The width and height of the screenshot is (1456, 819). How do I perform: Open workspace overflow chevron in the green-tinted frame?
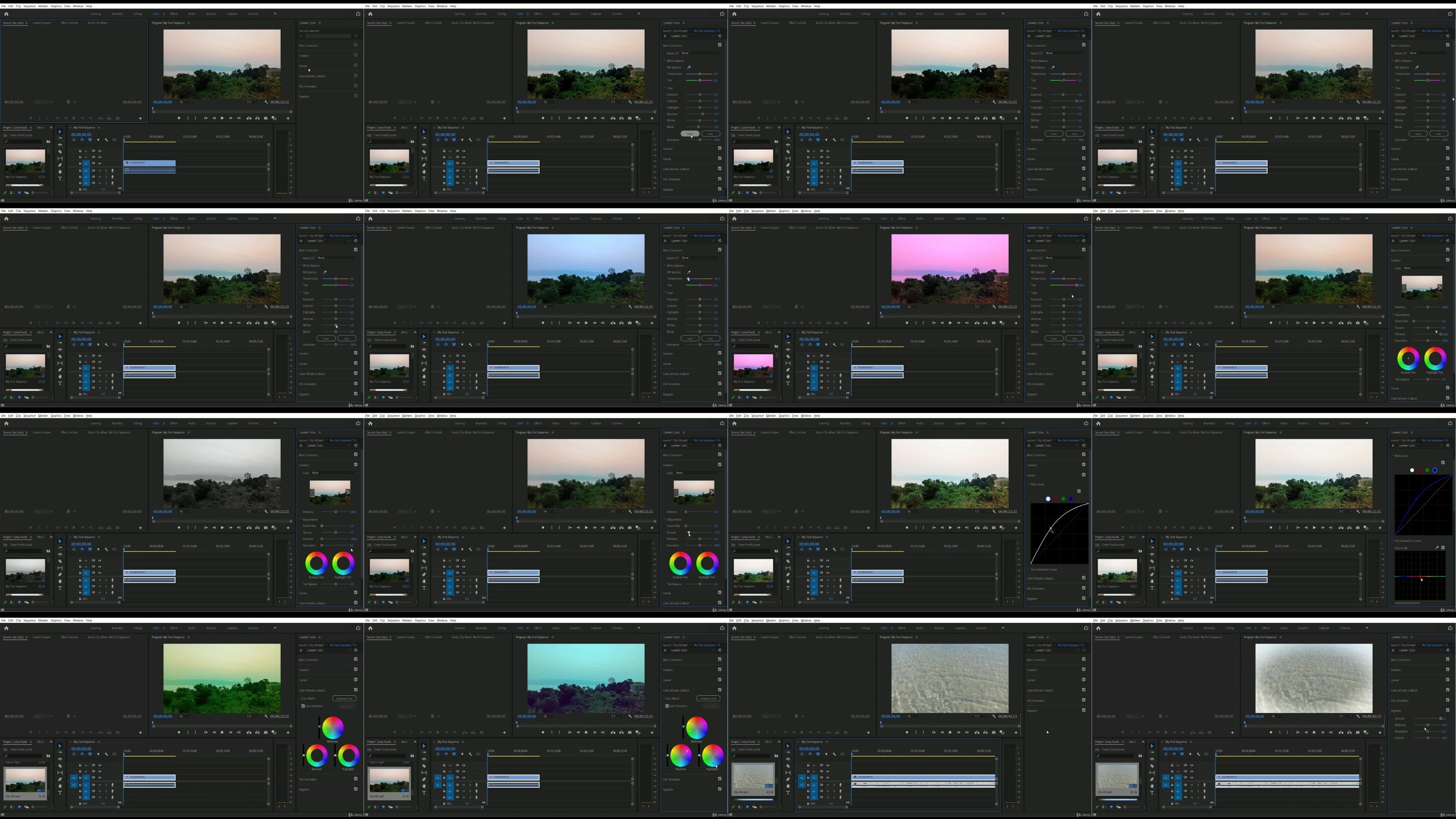pos(275,628)
